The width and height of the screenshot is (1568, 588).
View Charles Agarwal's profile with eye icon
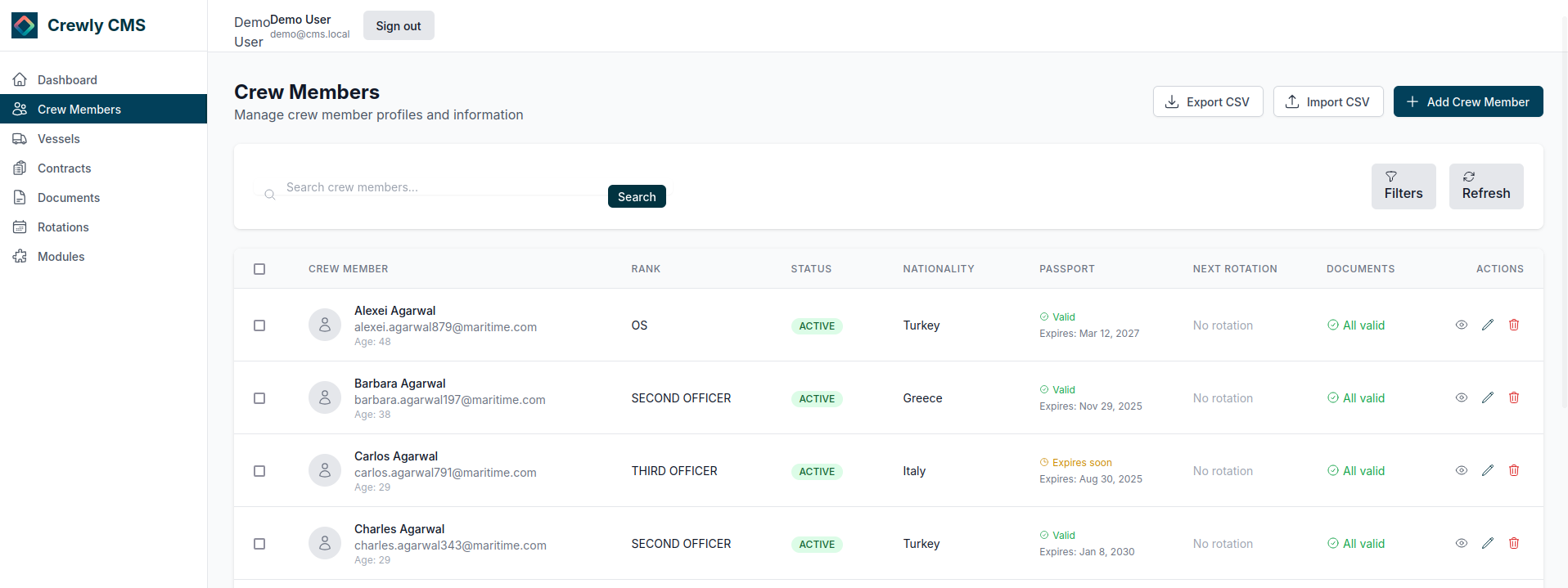(1462, 543)
